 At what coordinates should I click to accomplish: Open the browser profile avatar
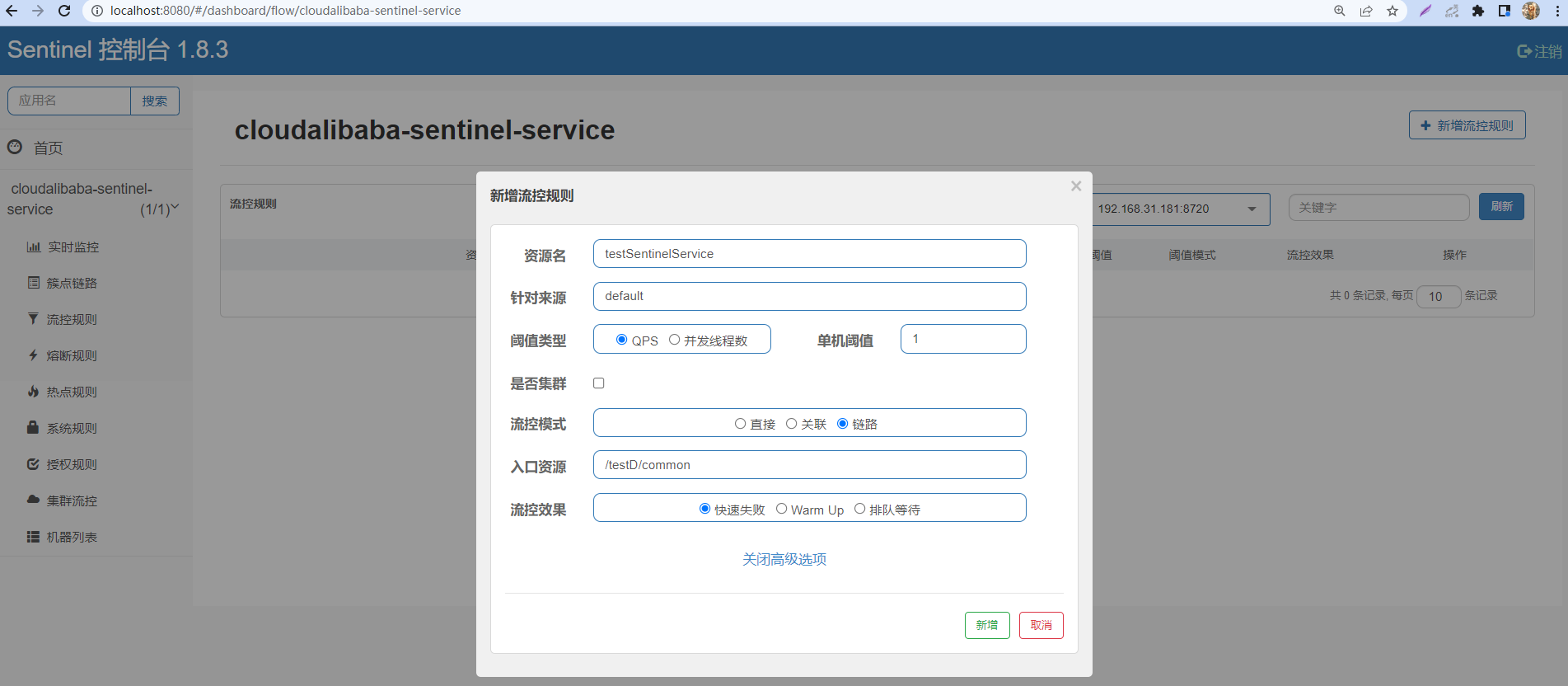pyautogui.click(x=1531, y=11)
